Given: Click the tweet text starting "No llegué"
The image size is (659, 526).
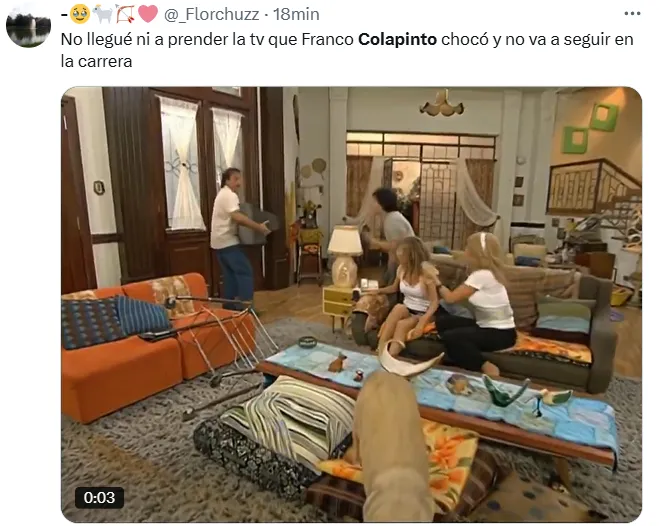Looking at the screenshot, I should [x=347, y=50].
